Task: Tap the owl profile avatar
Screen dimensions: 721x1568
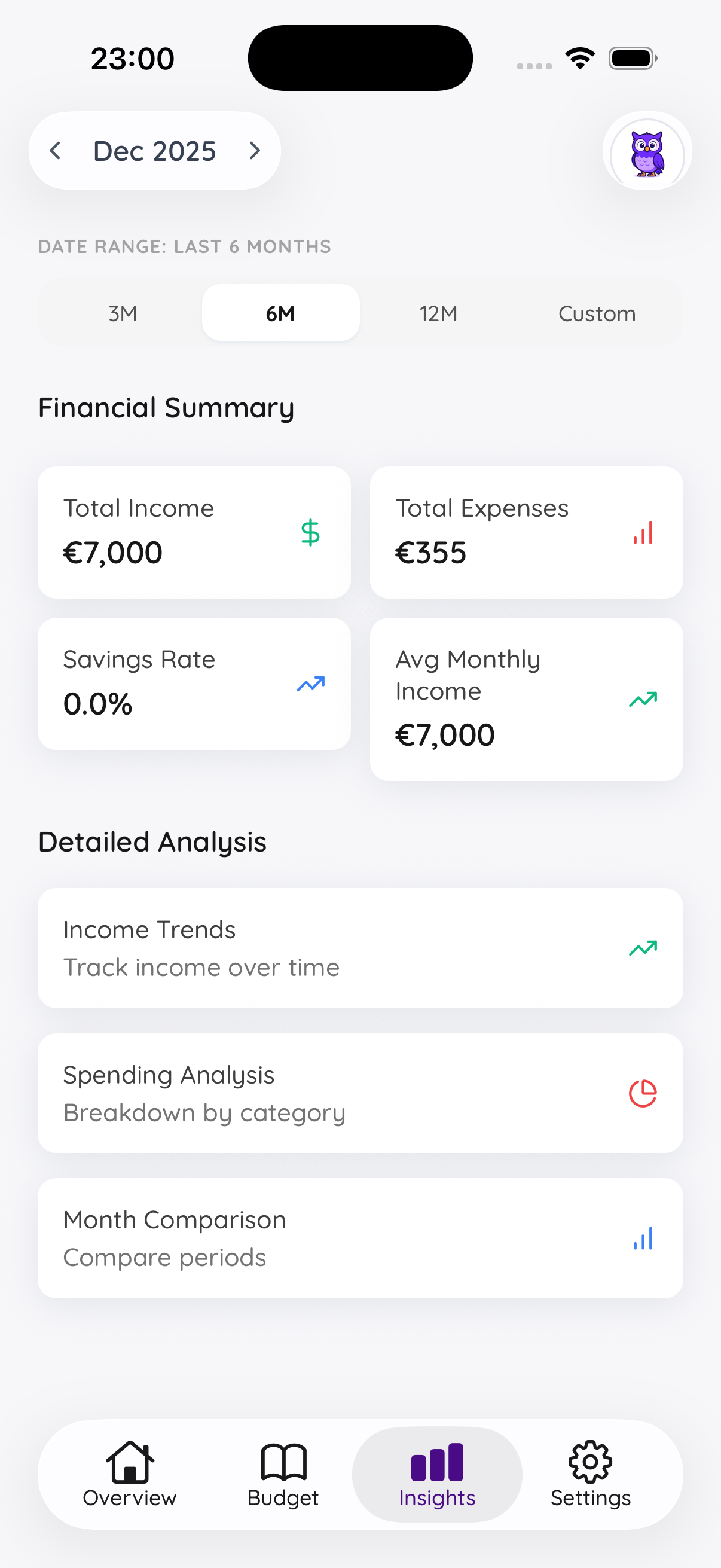Action: tap(647, 151)
